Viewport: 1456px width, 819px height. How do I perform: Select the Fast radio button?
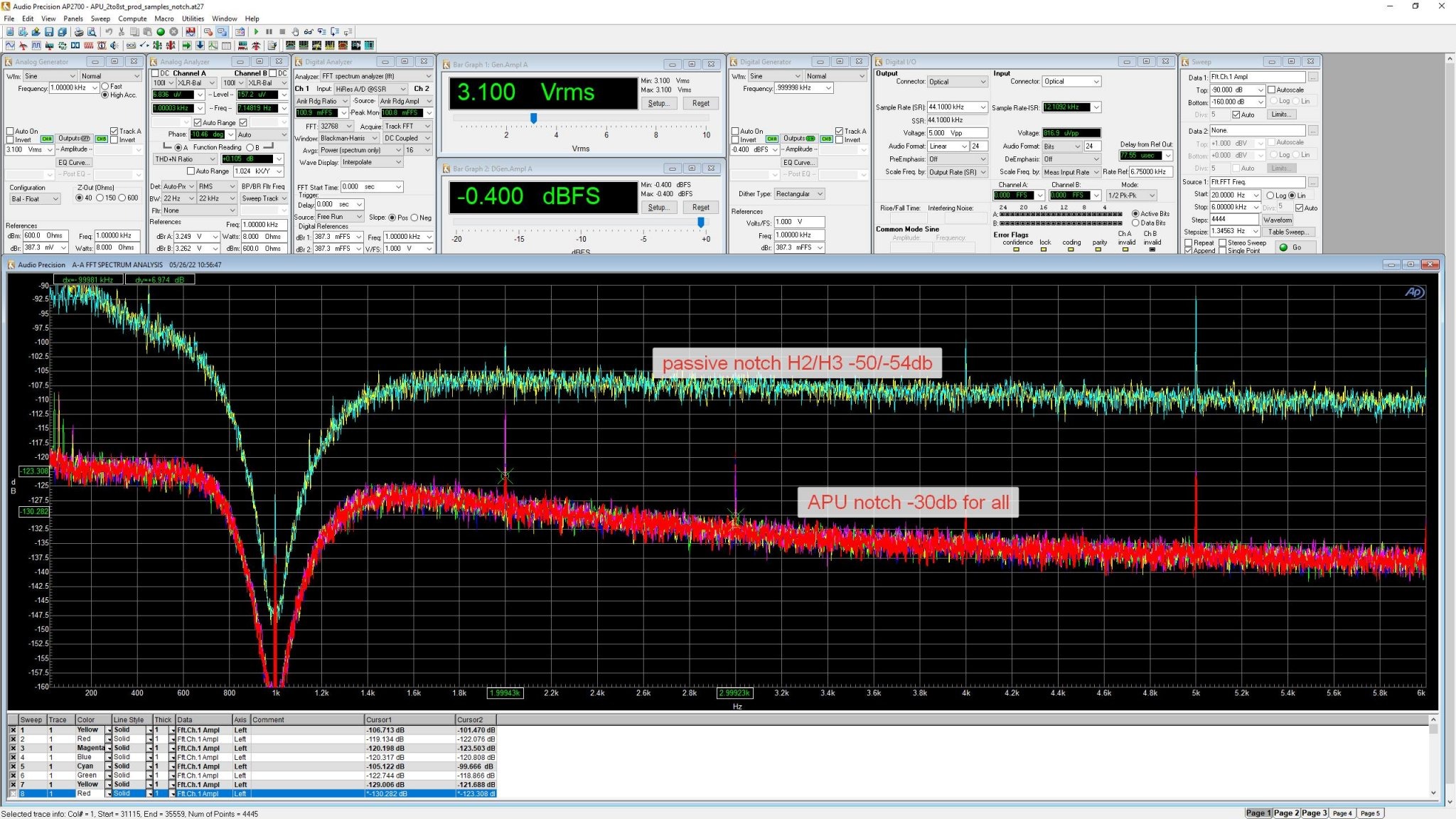[105, 86]
